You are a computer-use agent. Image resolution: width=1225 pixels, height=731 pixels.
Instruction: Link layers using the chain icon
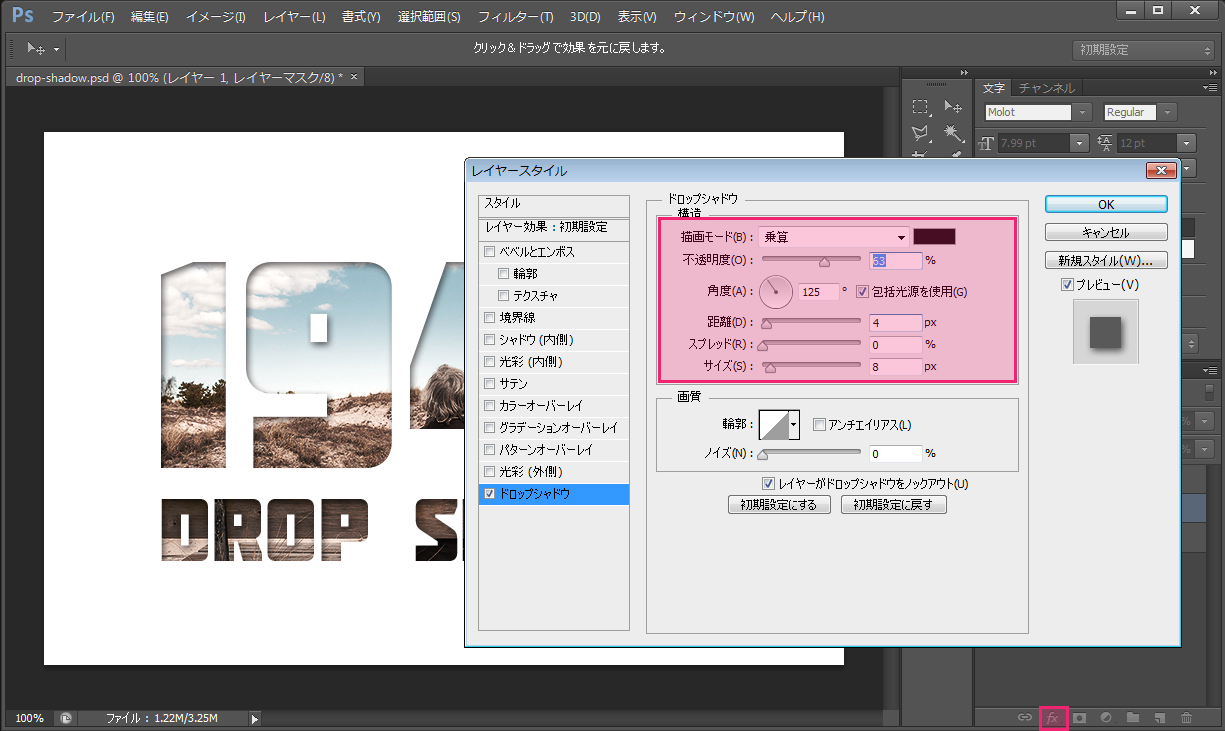click(1024, 717)
